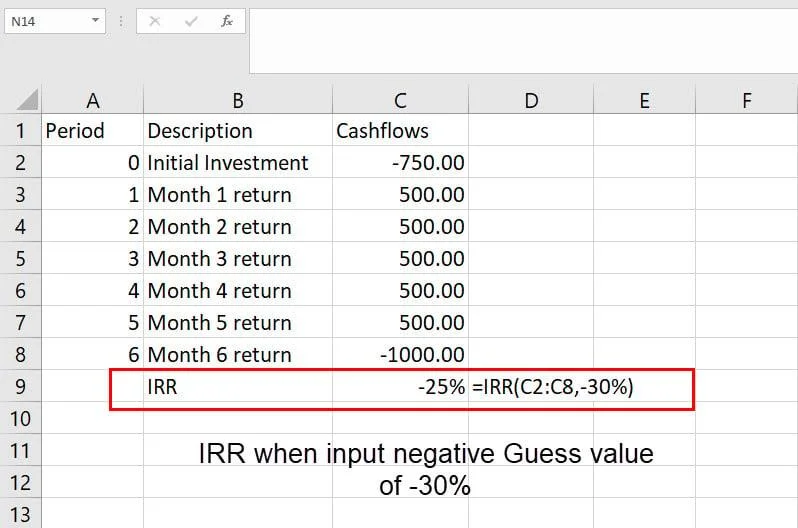Select column F header
Viewport: 798px width, 528px height.
746,100
